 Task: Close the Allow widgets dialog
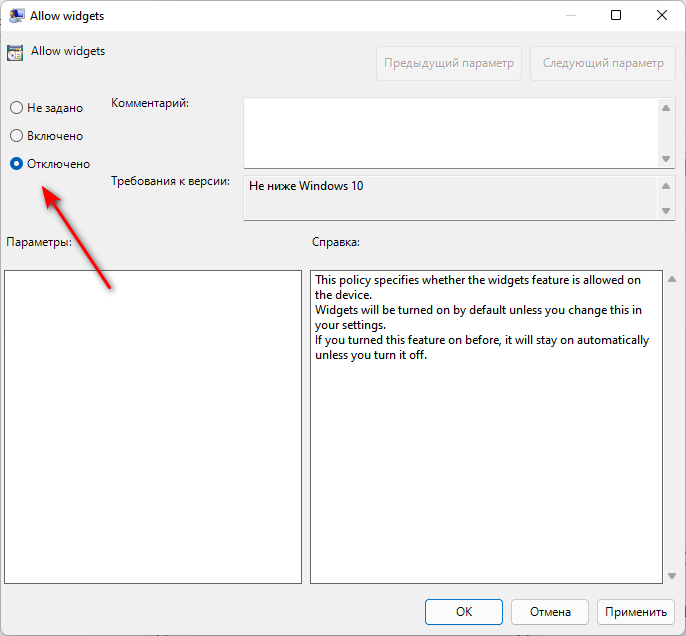coord(662,15)
